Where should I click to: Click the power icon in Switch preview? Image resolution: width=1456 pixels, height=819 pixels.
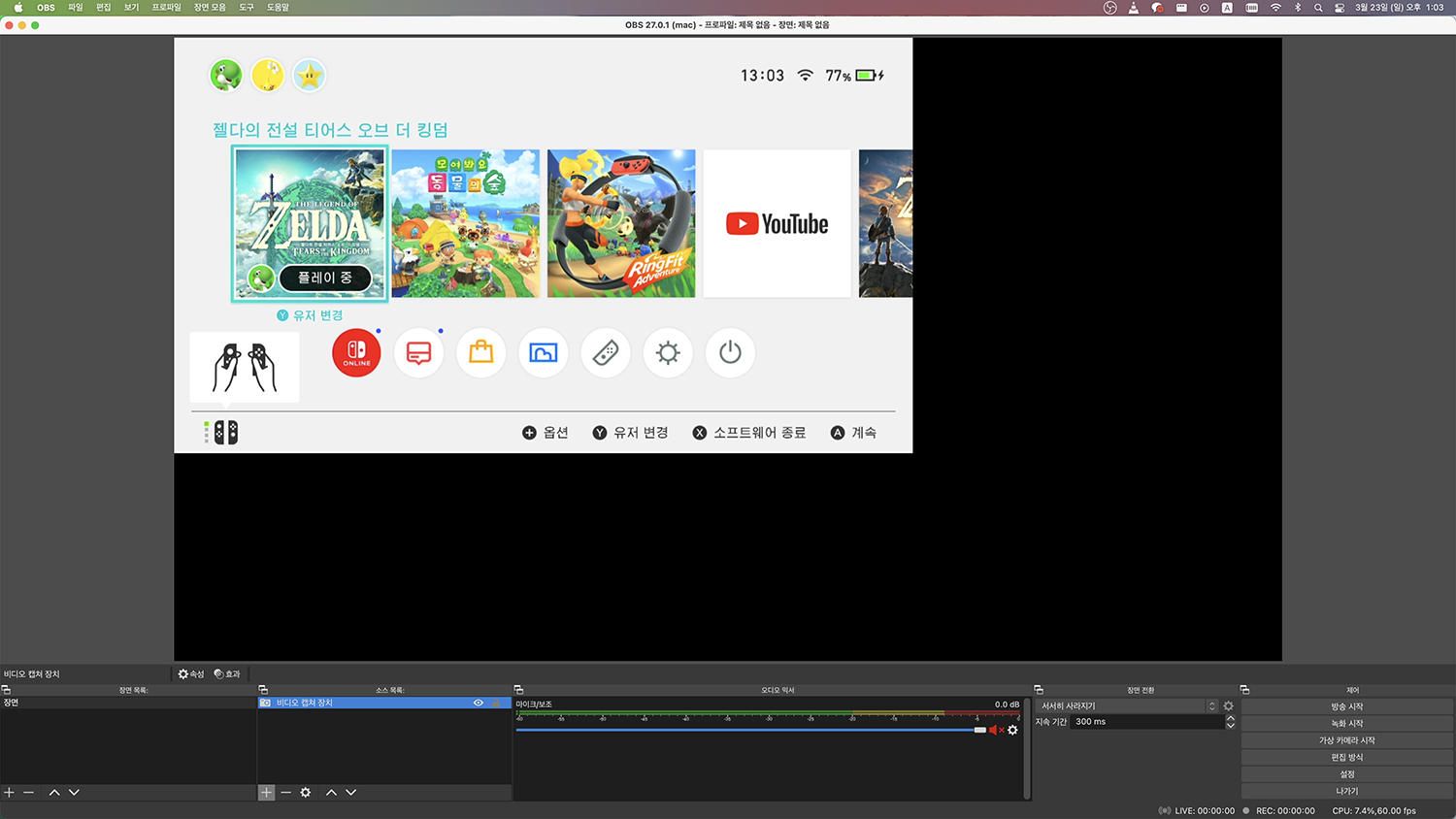click(730, 352)
